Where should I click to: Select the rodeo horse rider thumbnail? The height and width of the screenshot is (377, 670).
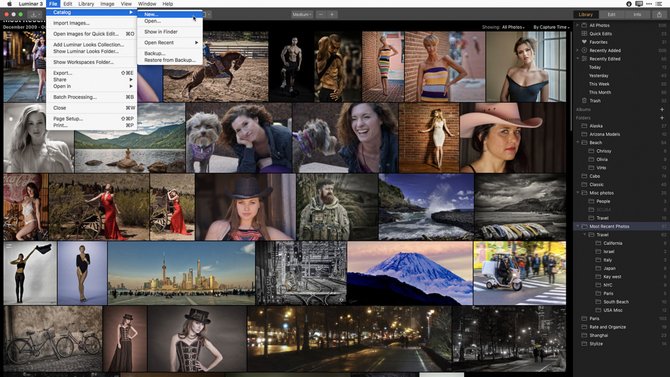click(216, 67)
